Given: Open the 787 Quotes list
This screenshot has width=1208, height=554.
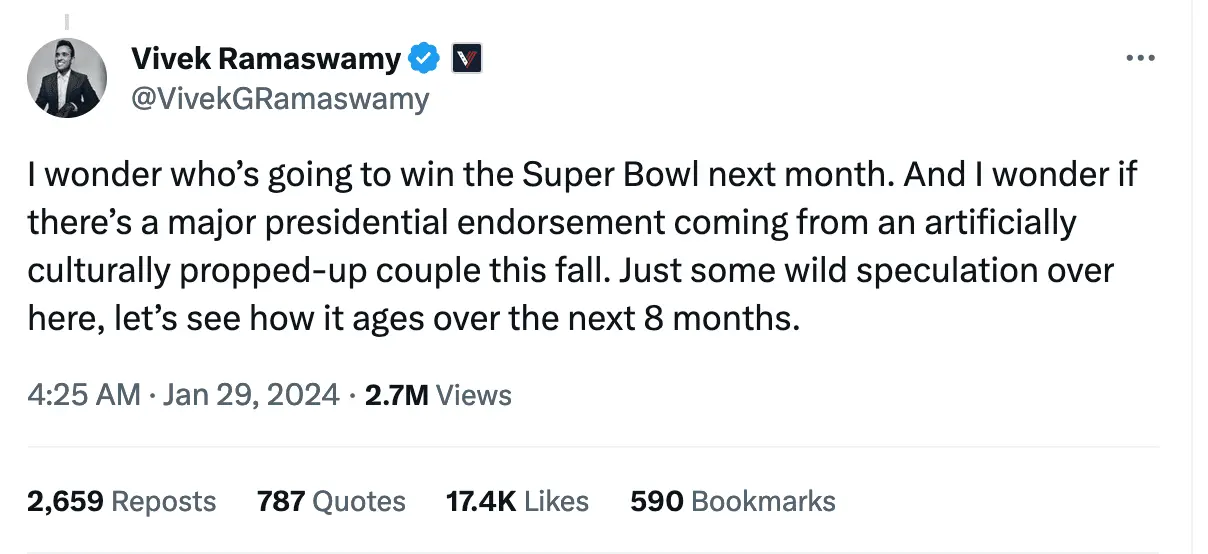Looking at the screenshot, I should click(x=331, y=501).
